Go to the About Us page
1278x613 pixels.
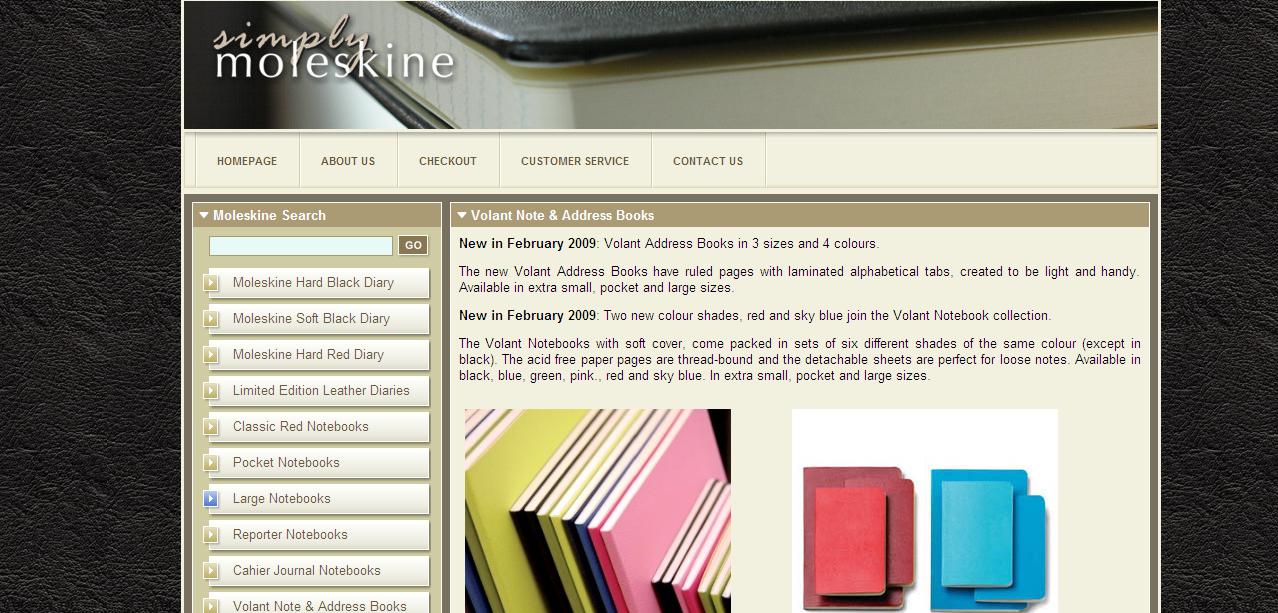348,161
